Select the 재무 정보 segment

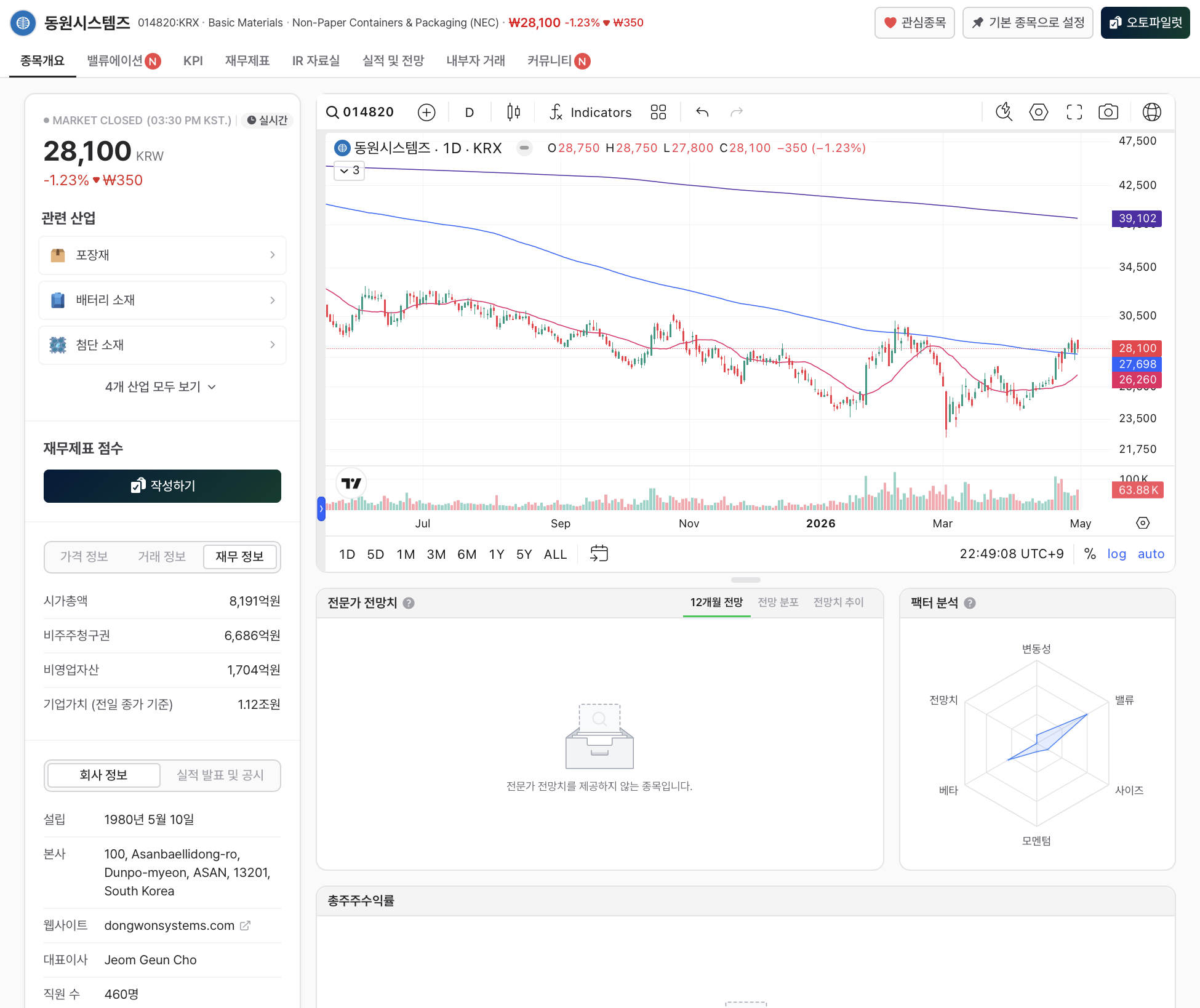point(240,557)
